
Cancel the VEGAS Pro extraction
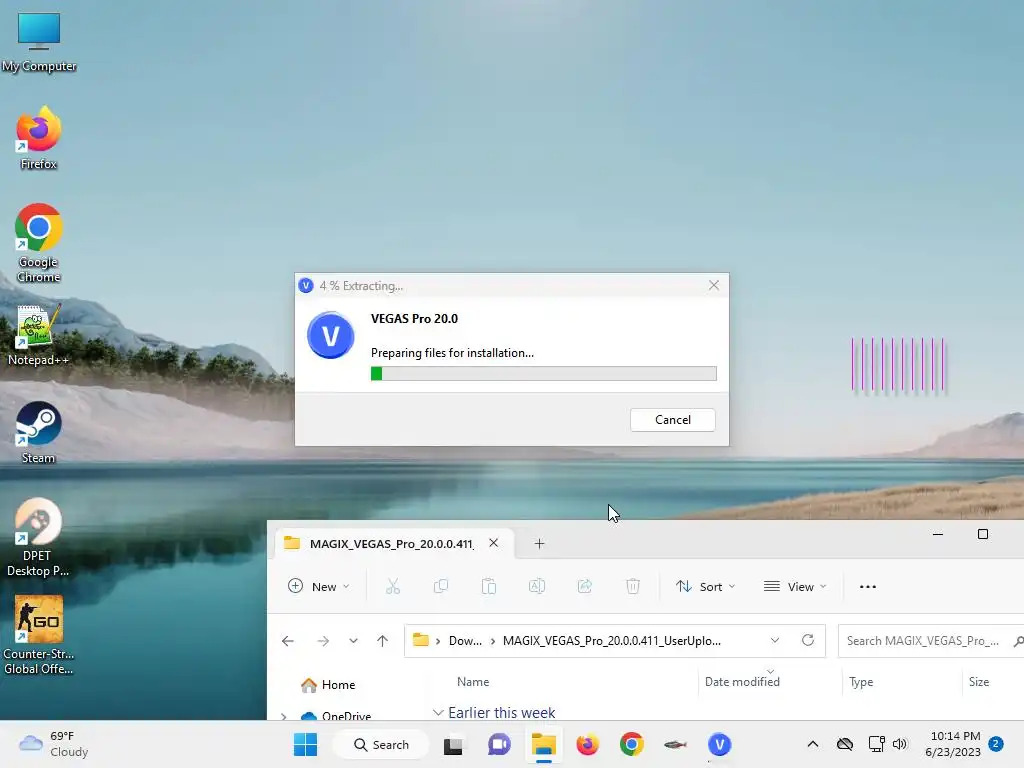coord(673,420)
